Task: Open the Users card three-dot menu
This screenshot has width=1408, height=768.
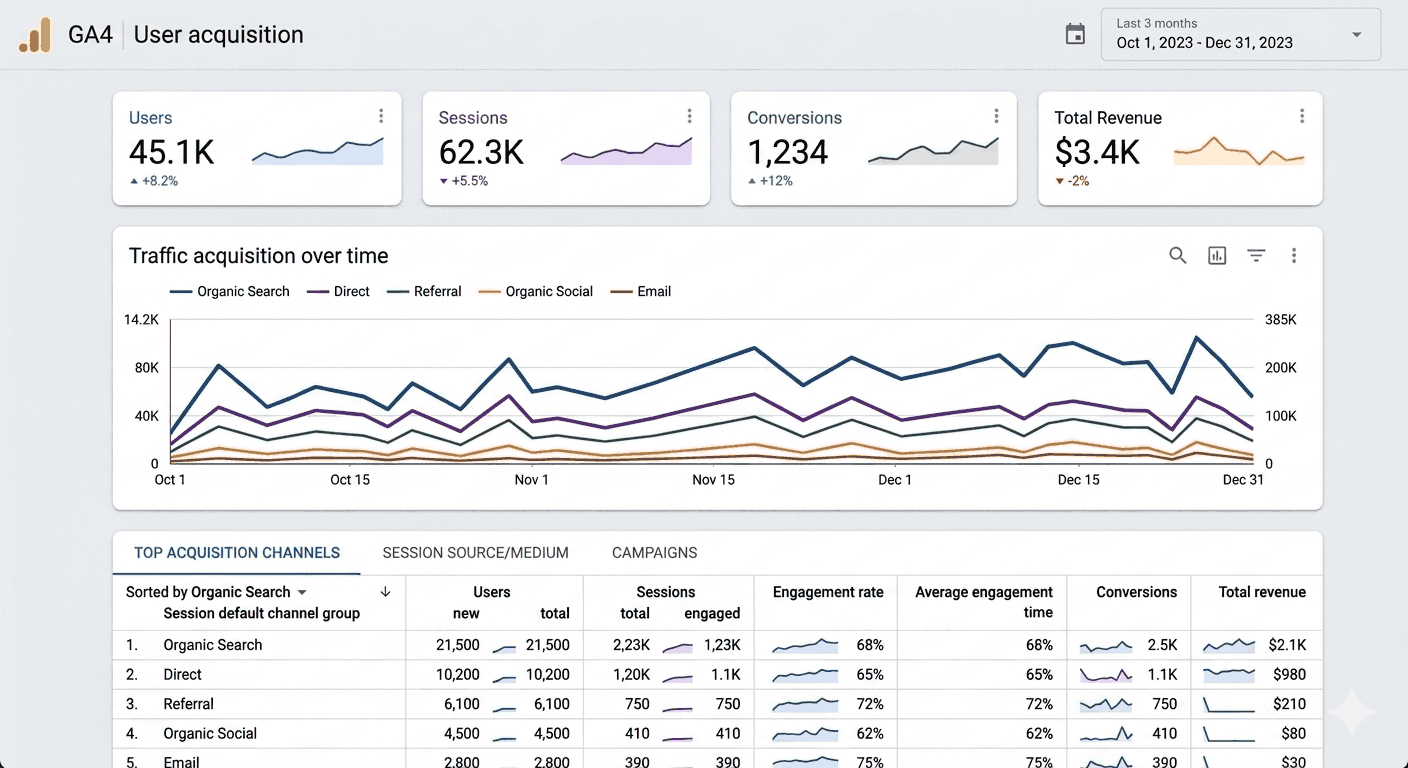Action: click(381, 116)
